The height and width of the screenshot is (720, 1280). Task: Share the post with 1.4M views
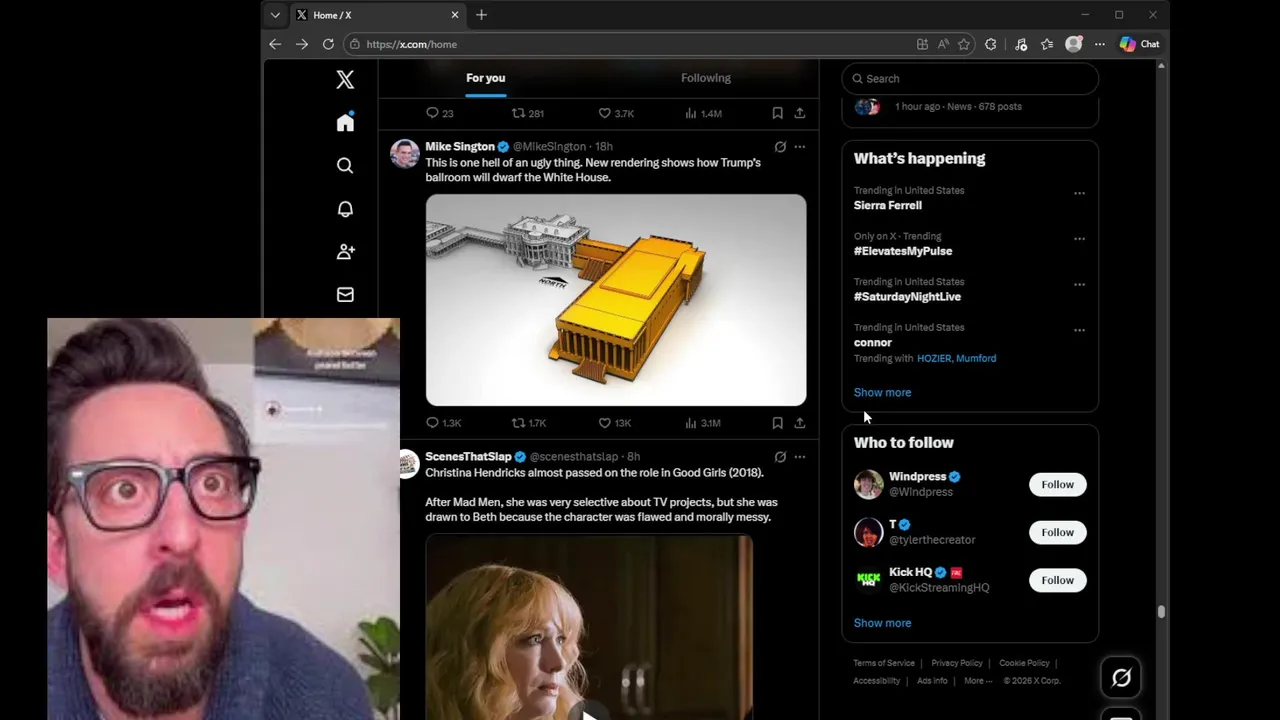800,113
